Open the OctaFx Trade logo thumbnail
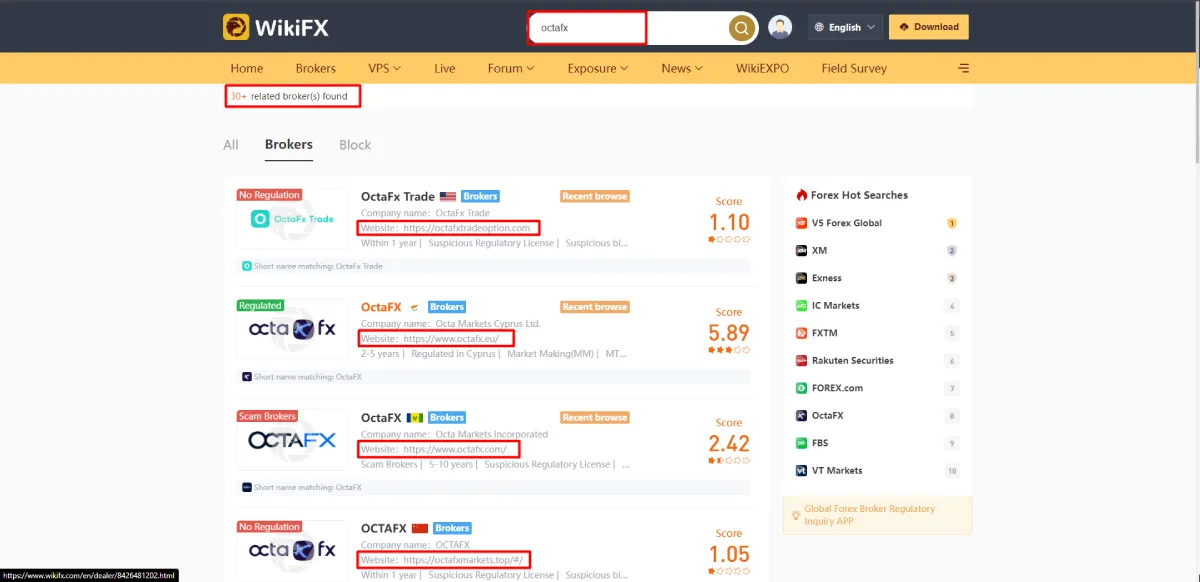Image resolution: width=1200 pixels, height=582 pixels. pyautogui.click(x=293, y=219)
